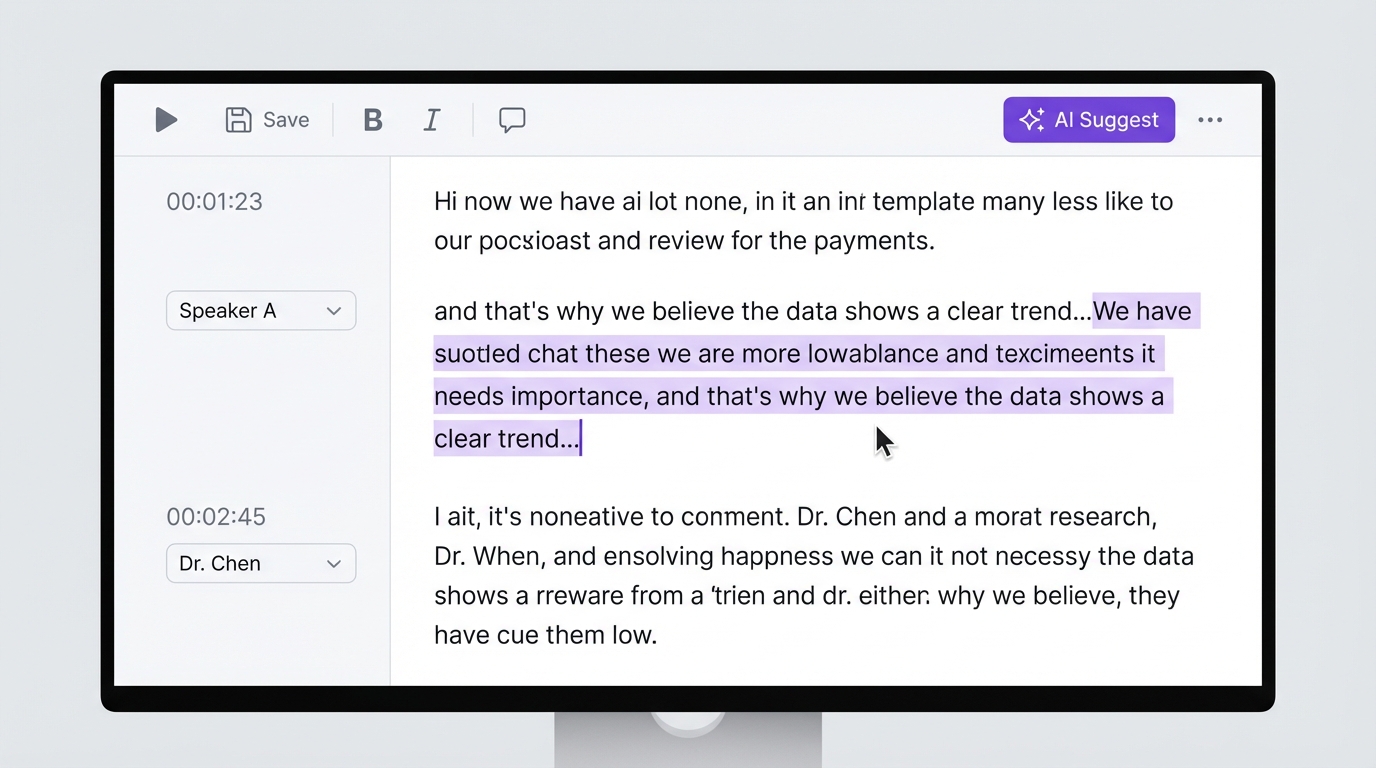Open the ellipsis overflow menu
The width and height of the screenshot is (1376, 768).
click(1211, 119)
